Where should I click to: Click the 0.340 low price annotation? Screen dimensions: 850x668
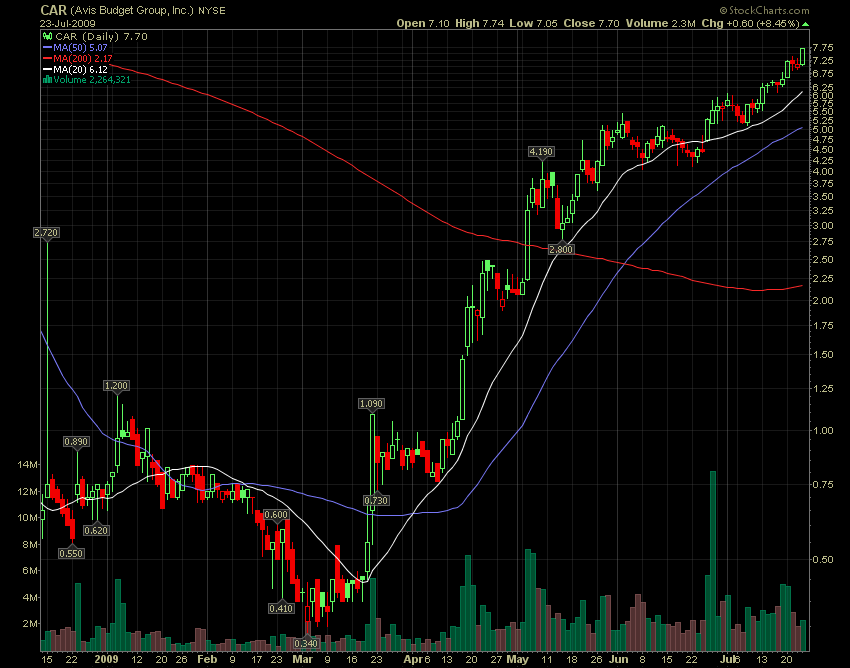point(306,644)
